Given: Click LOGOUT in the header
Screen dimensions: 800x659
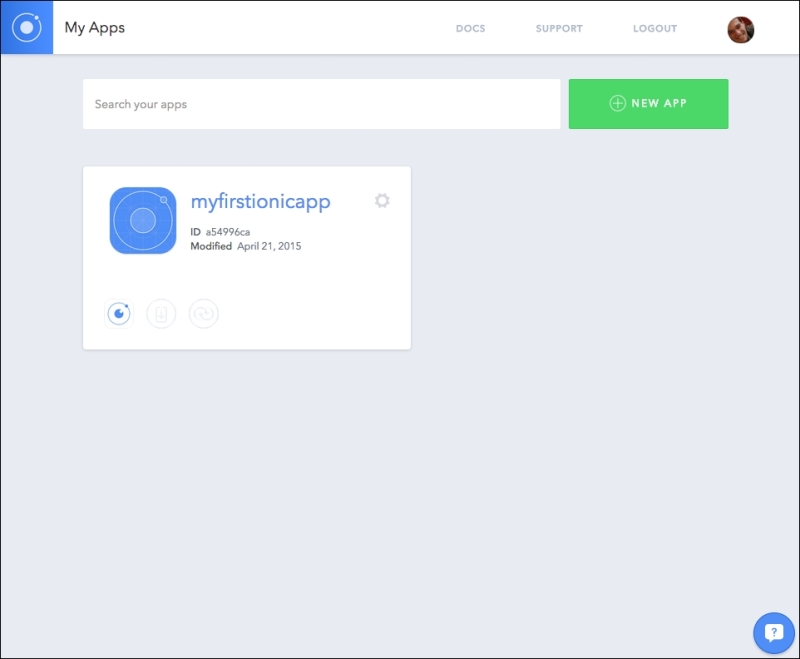Looking at the screenshot, I should tap(655, 29).
